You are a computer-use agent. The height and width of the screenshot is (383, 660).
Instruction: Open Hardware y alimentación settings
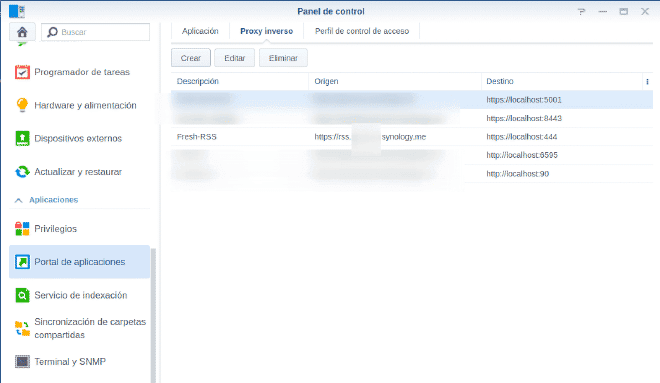point(80,105)
